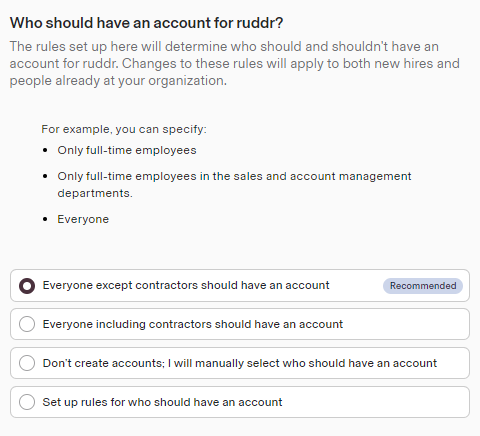This screenshot has height=436, width=480.
Task: Select the 'Everyone except contractors' radio button
Action: tap(27, 286)
